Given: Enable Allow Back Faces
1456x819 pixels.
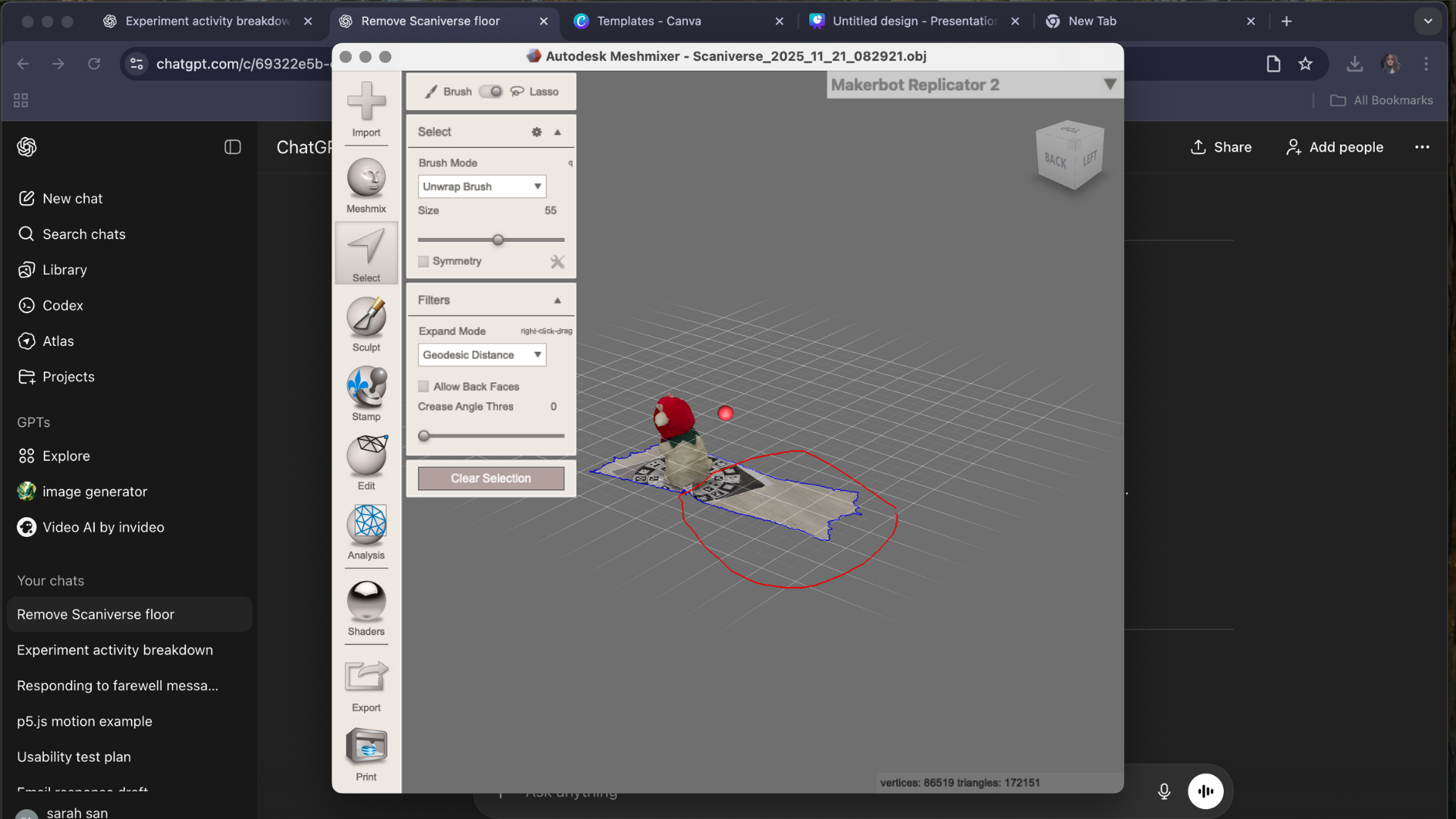Looking at the screenshot, I should 424,386.
